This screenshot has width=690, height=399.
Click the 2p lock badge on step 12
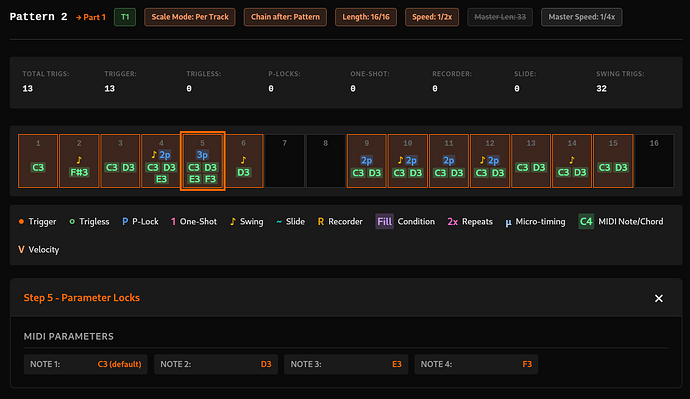[x=494, y=160]
